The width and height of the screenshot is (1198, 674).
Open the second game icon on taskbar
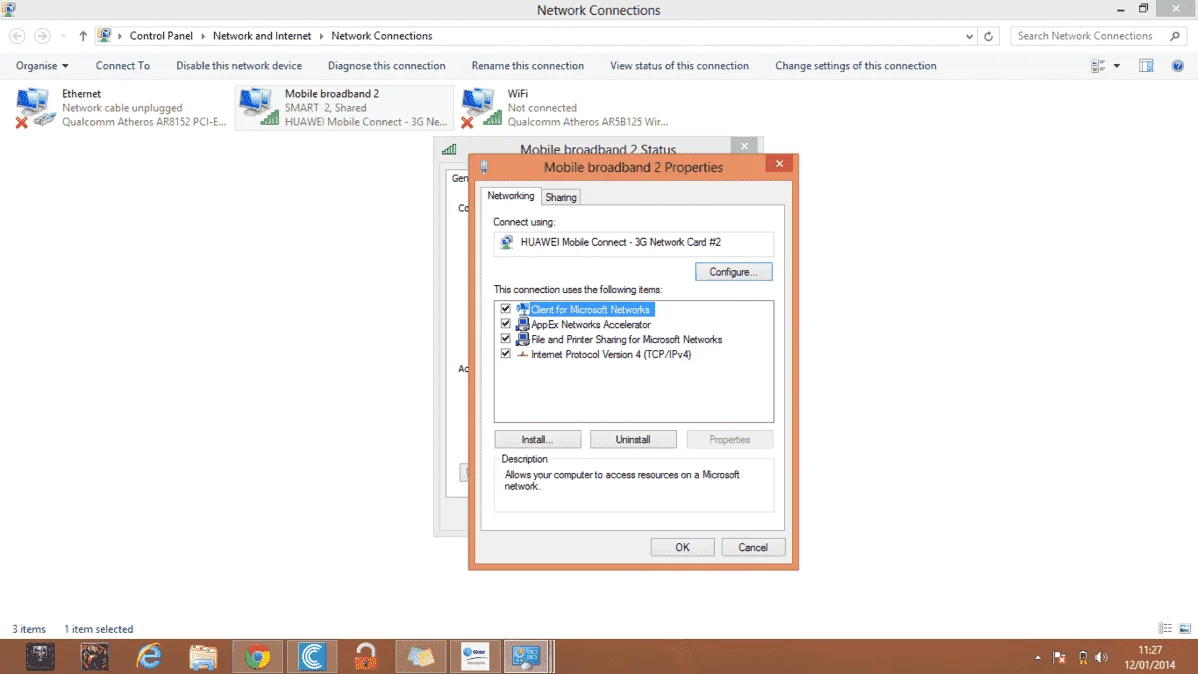tap(95, 656)
